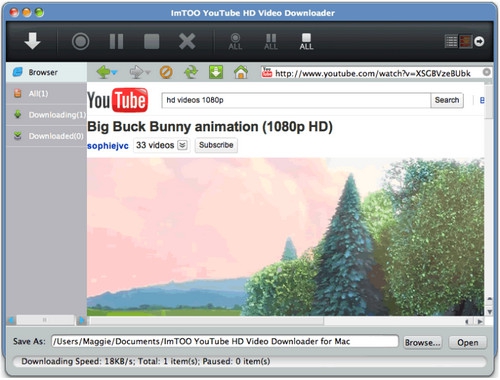This screenshot has width=500, height=380.
Task: Click sidebar scroll right arrow
Action: [81, 320]
